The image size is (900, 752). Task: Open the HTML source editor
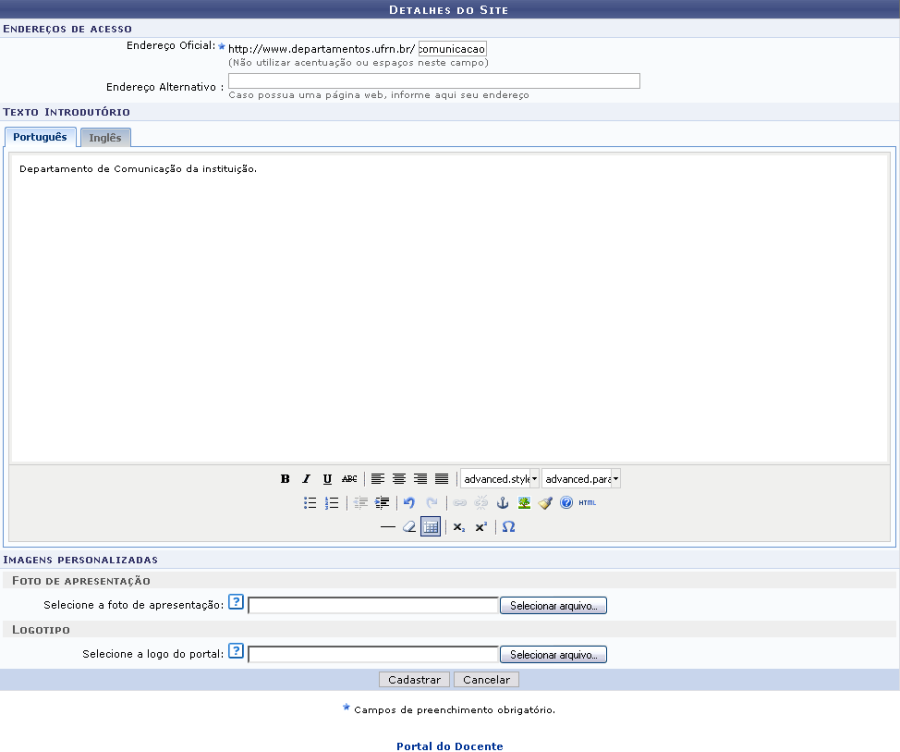point(587,503)
